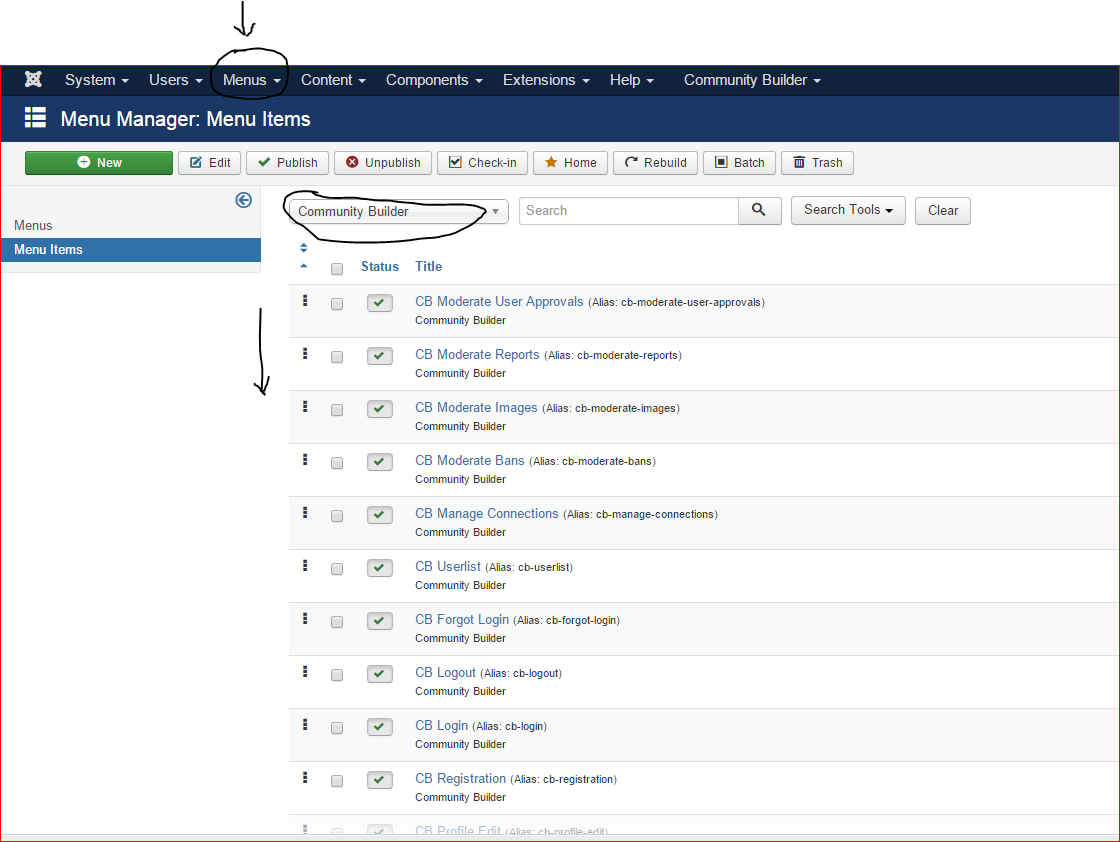The height and width of the screenshot is (842, 1120).
Task: Toggle published status of CB Userlist
Action: tap(379, 568)
